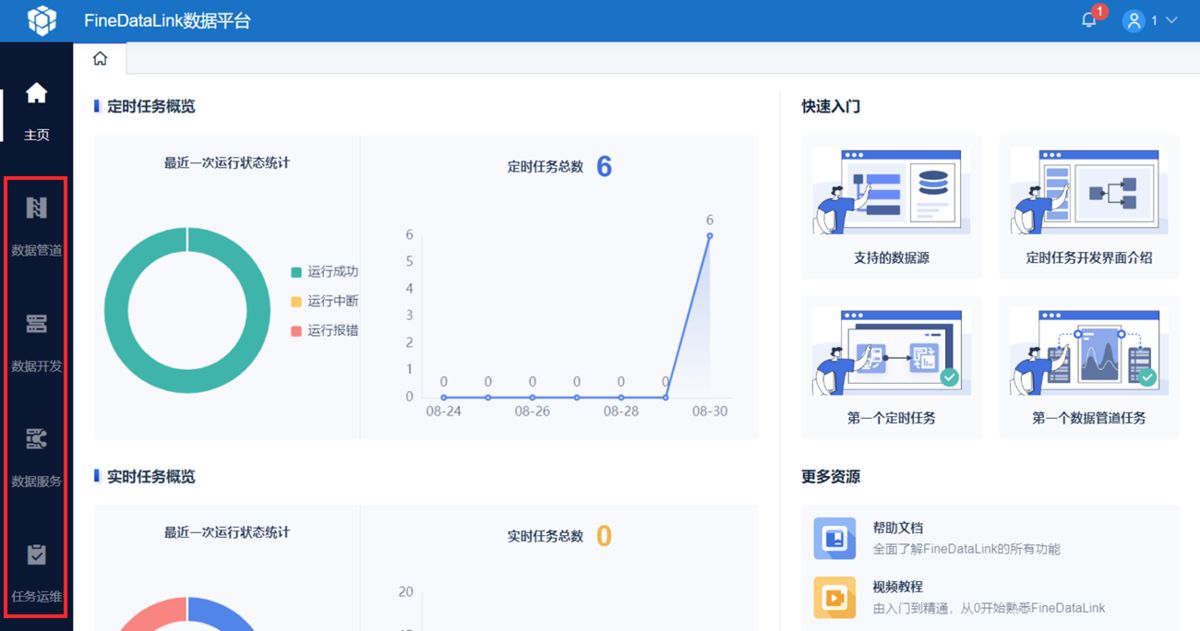The height and width of the screenshot is (631, 1200).
Task: Open 数据开发 in the sidebar
Action: 36,343
